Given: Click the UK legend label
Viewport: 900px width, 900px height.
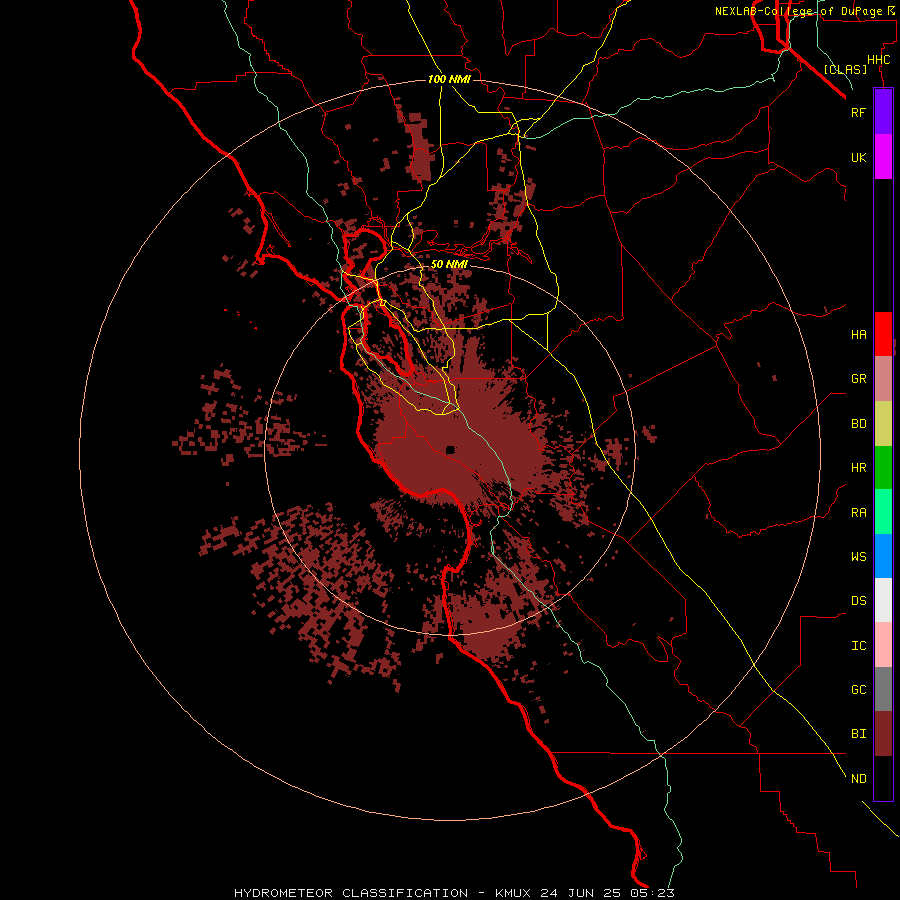Looking at the screenshot, I should 858,157.
